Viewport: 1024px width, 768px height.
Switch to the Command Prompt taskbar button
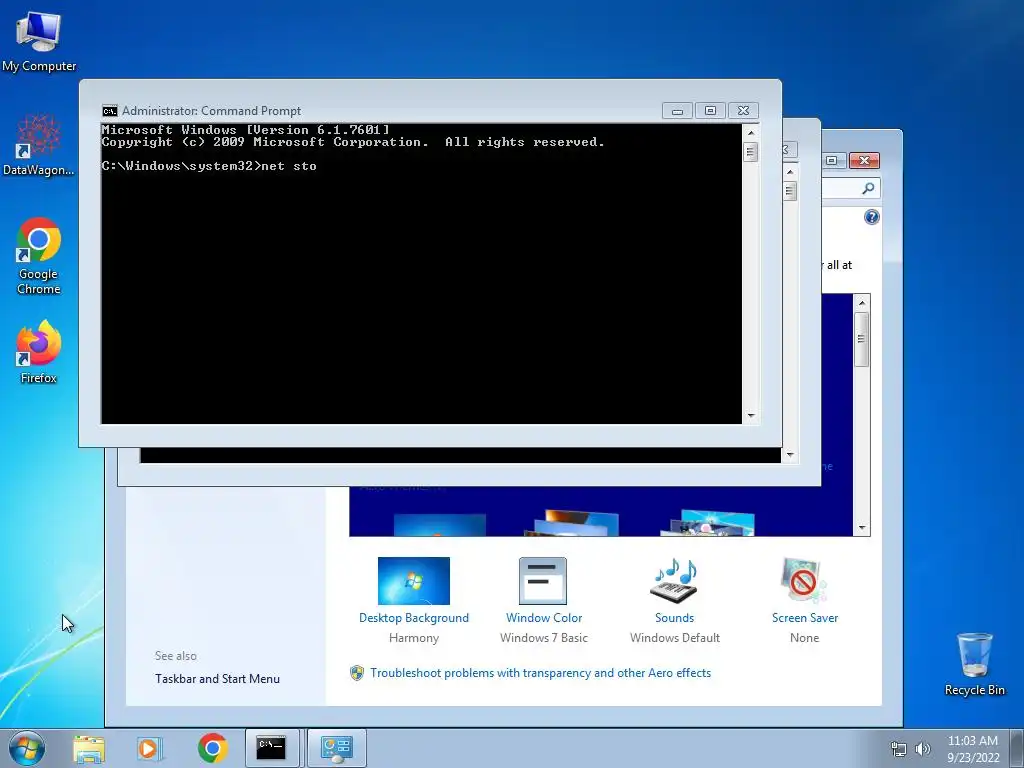(272, 748)
